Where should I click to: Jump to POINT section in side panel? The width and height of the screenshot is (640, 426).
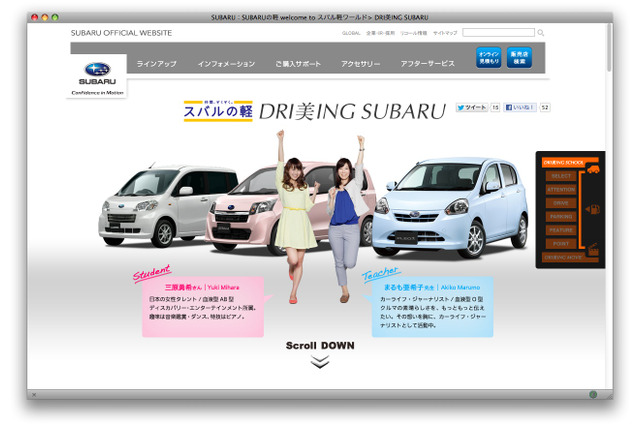[561, 244]
